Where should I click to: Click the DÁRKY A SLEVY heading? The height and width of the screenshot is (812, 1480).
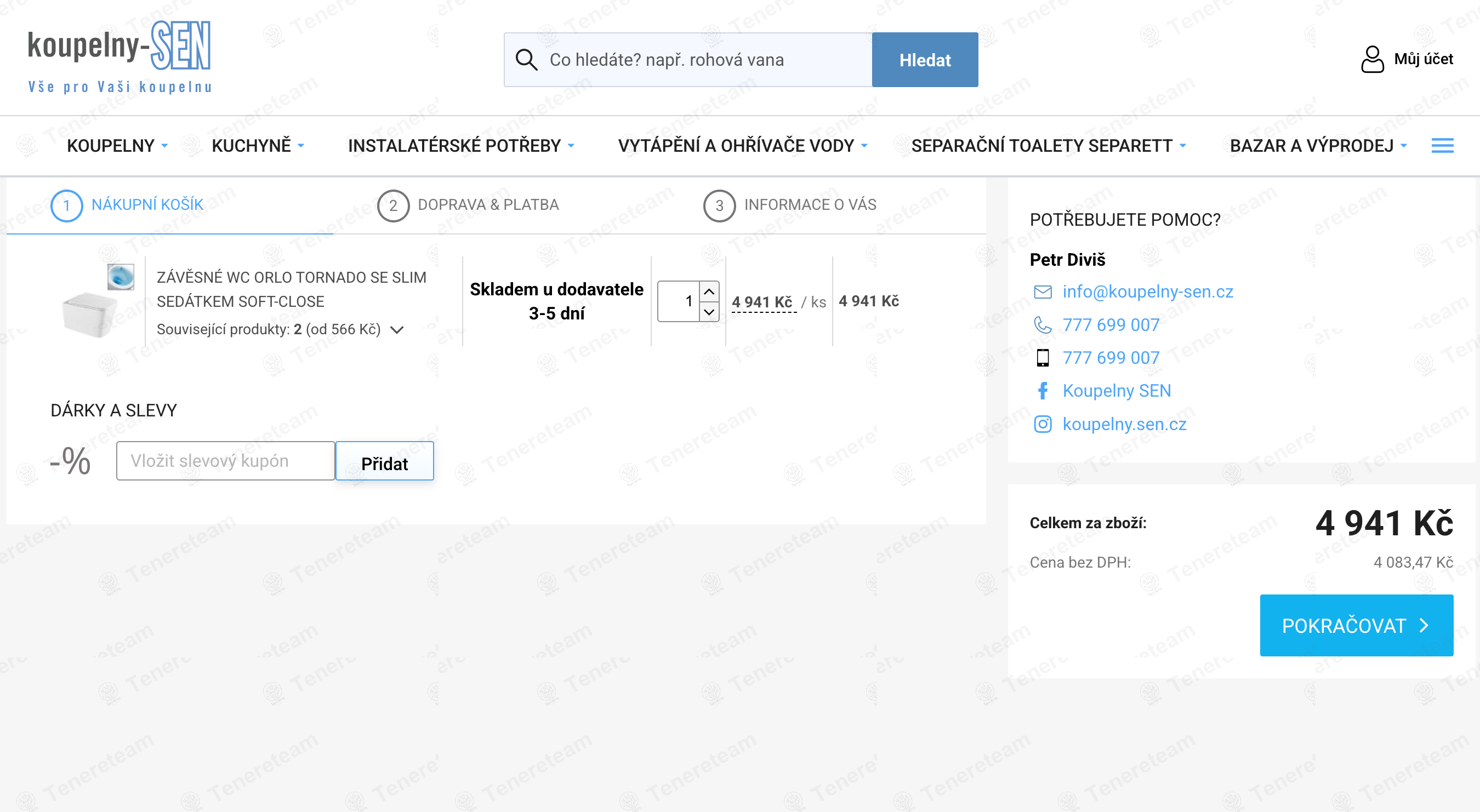(x=114, y=410)
